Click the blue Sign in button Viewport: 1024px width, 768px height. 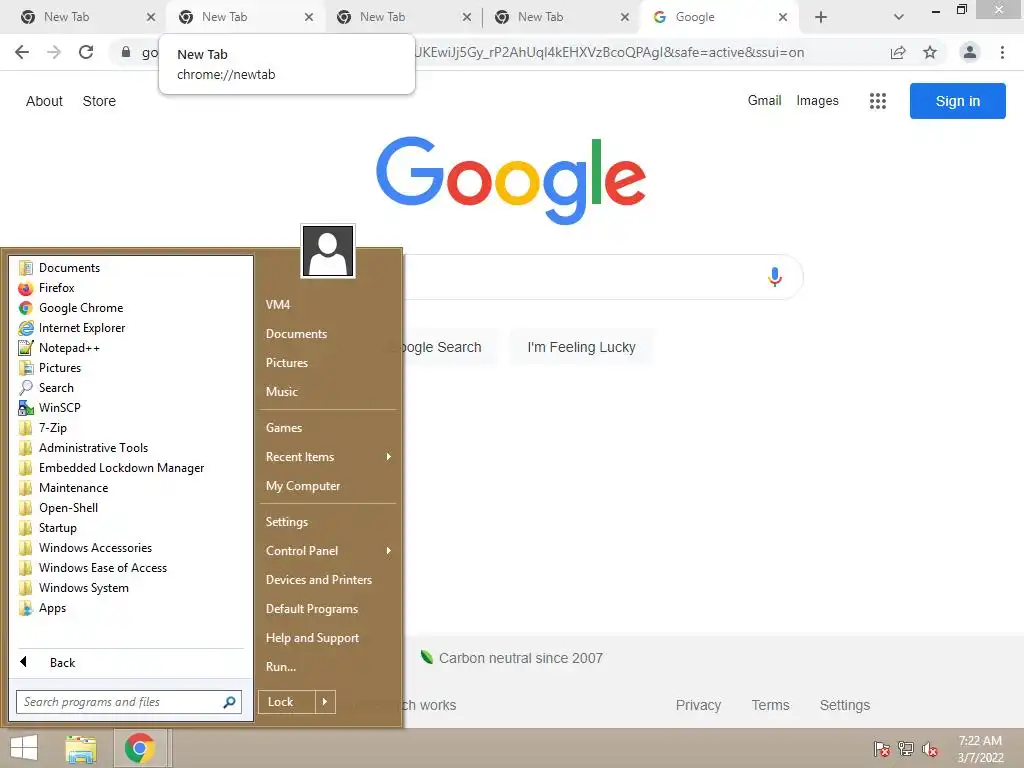point(957,101)
